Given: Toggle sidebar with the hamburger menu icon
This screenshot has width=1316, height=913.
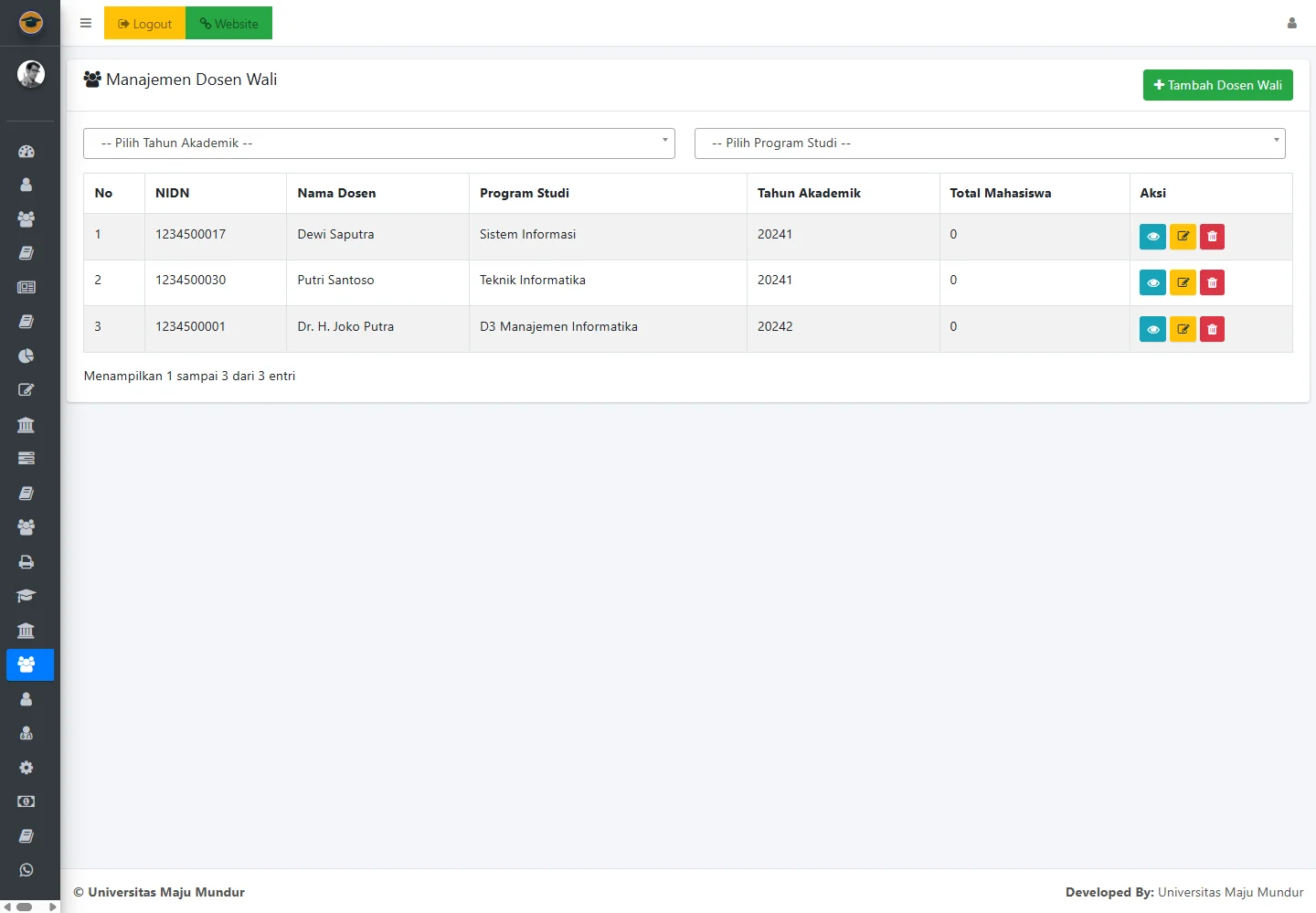Looking at the screenshot, I should coord(86,24).
